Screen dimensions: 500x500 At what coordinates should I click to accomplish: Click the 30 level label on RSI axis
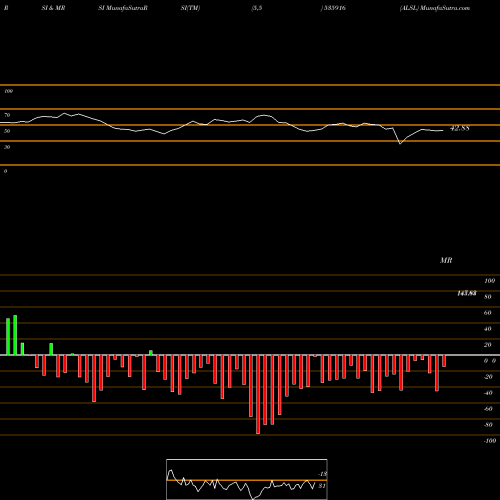[7, 147]
